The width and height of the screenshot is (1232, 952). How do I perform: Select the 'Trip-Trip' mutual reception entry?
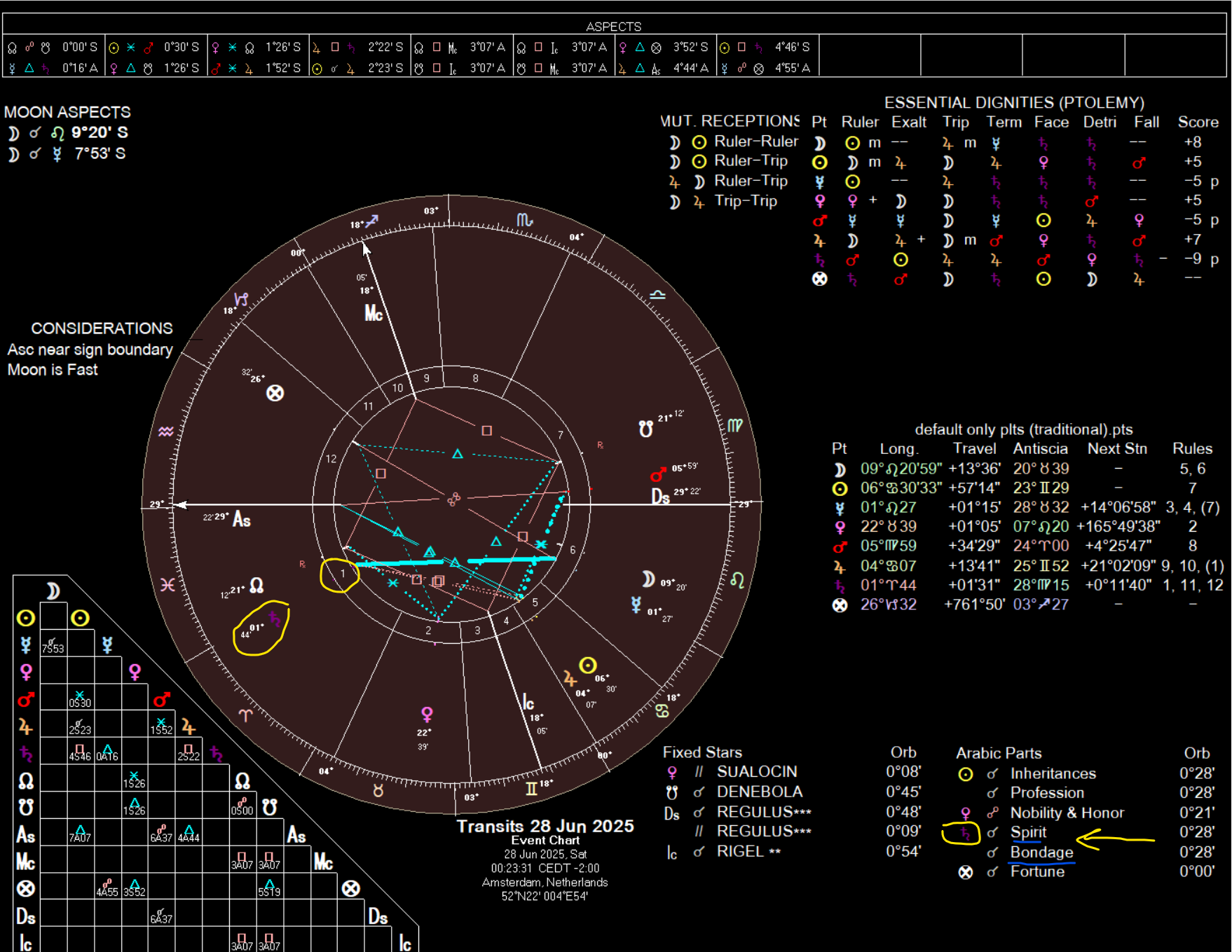coord(746,201)
